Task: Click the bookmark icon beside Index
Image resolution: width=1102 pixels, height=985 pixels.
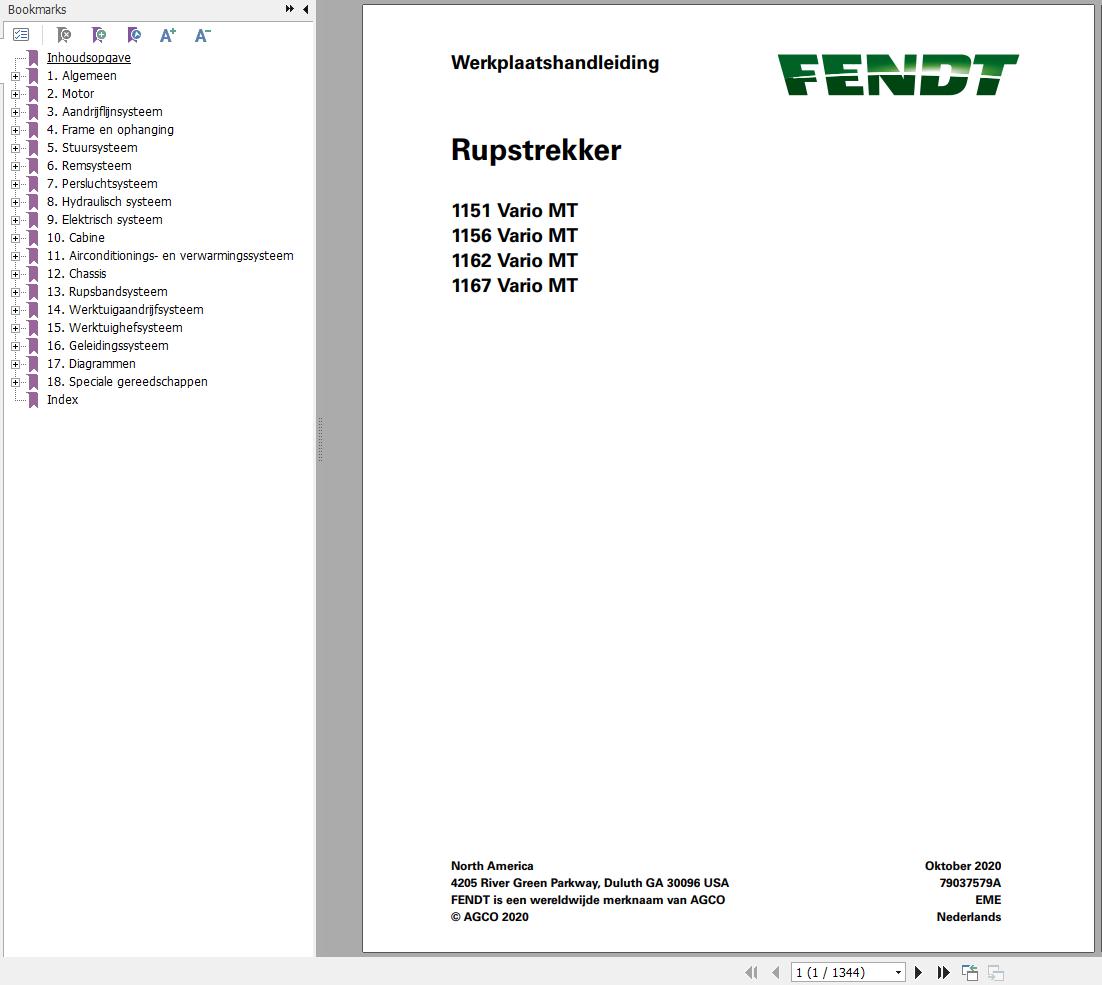Action: pos(32,400)
